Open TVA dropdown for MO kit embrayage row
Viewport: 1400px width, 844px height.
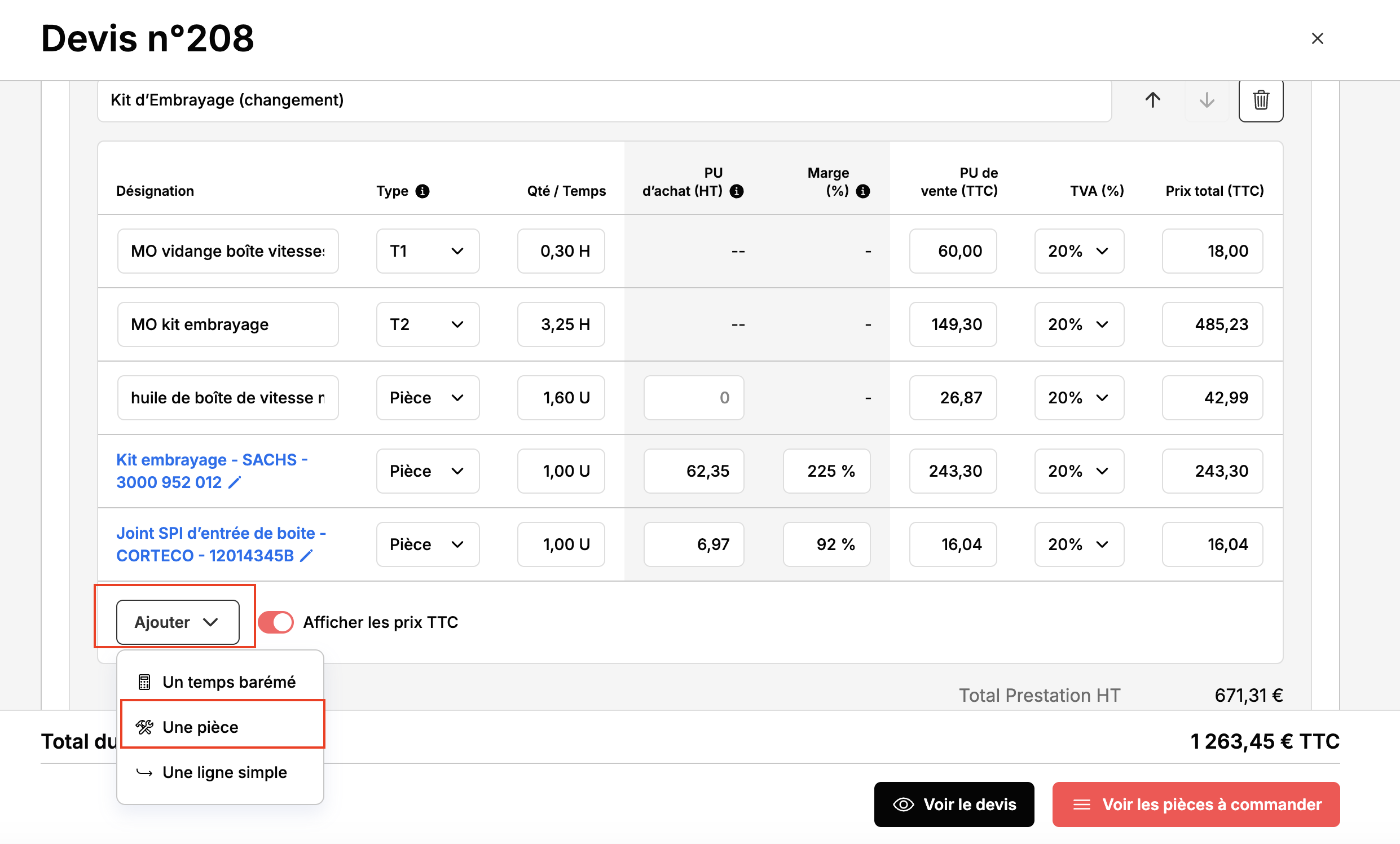tap(1079, 324)
